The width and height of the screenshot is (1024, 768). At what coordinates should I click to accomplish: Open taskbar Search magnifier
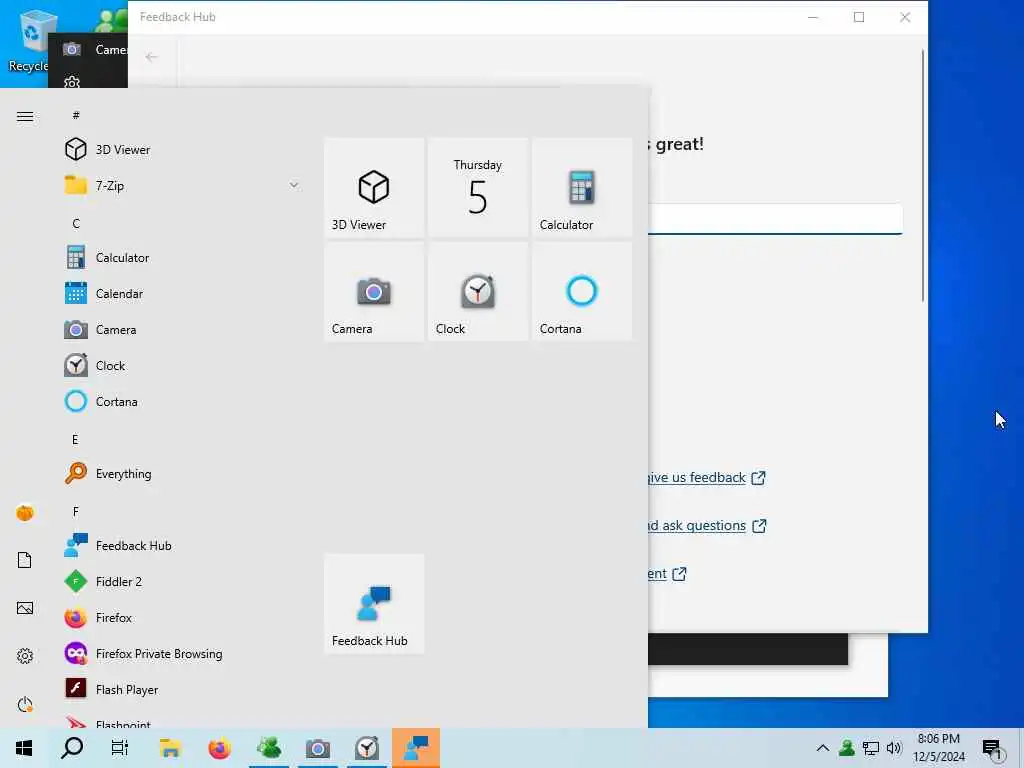72,748
